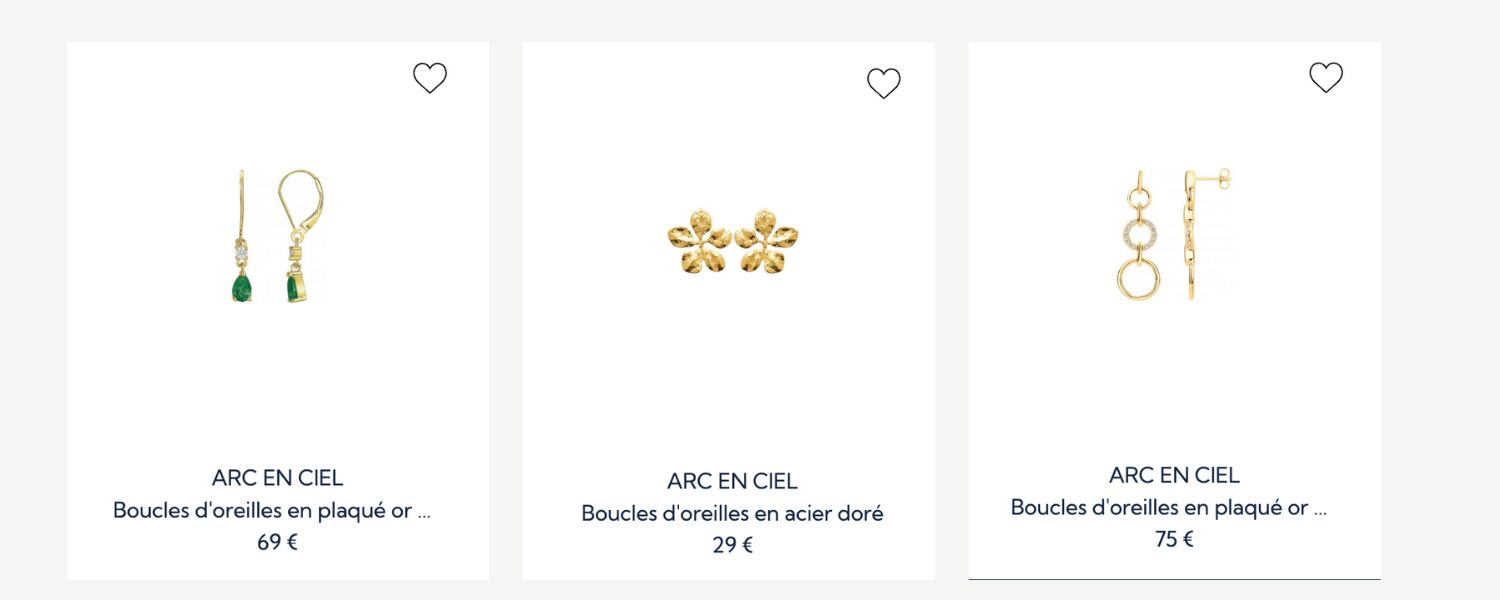Click ARC EN CIEL brand above 69 € price
The image size is (1500, 600).
(x=277, y=478)
